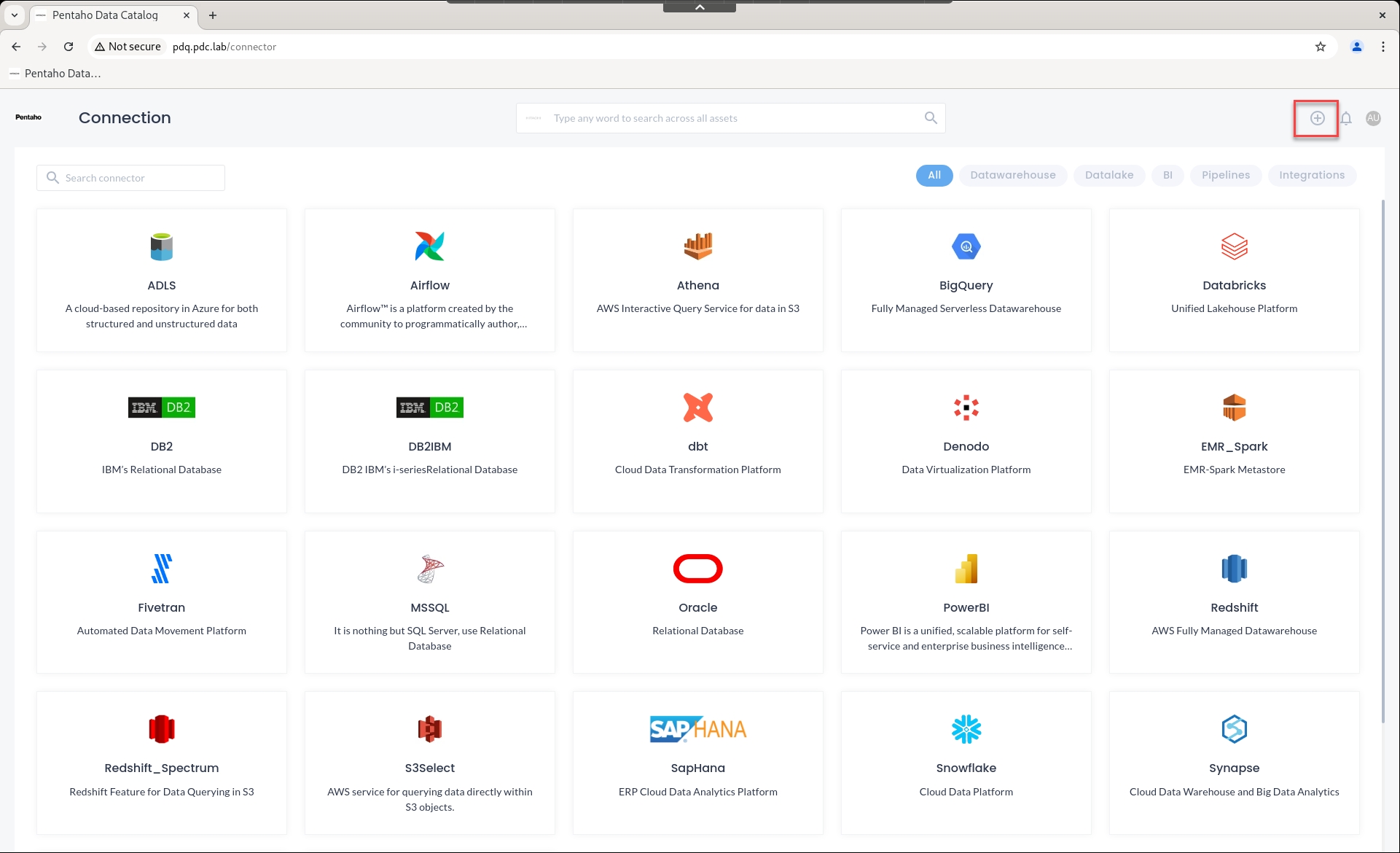Click the global search magnifier icon
The width and height of the screenshot is (1400, 853).
click(x=931, y=118)
